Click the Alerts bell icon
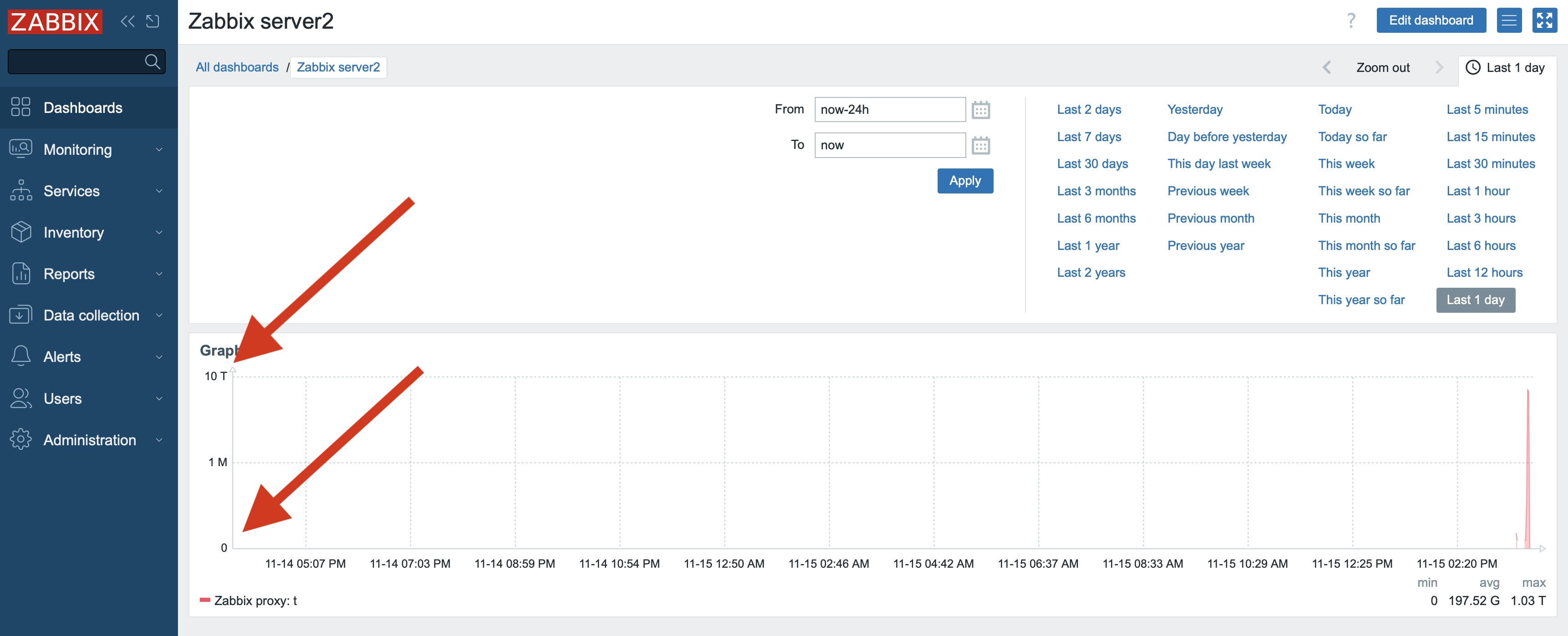This screenshot has height=636, width=1568. click(x=20, y=356)
